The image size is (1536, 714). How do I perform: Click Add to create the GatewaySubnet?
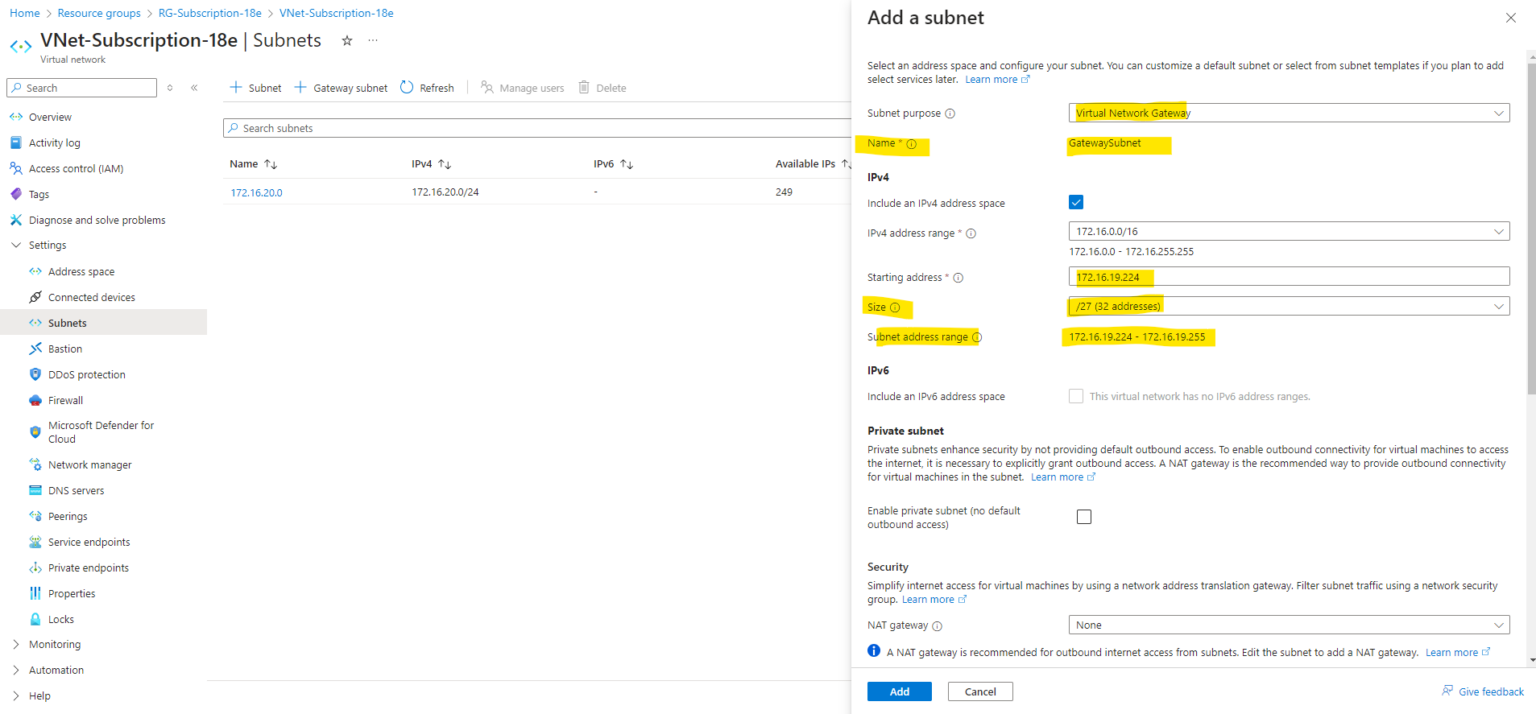coord(898,691)
